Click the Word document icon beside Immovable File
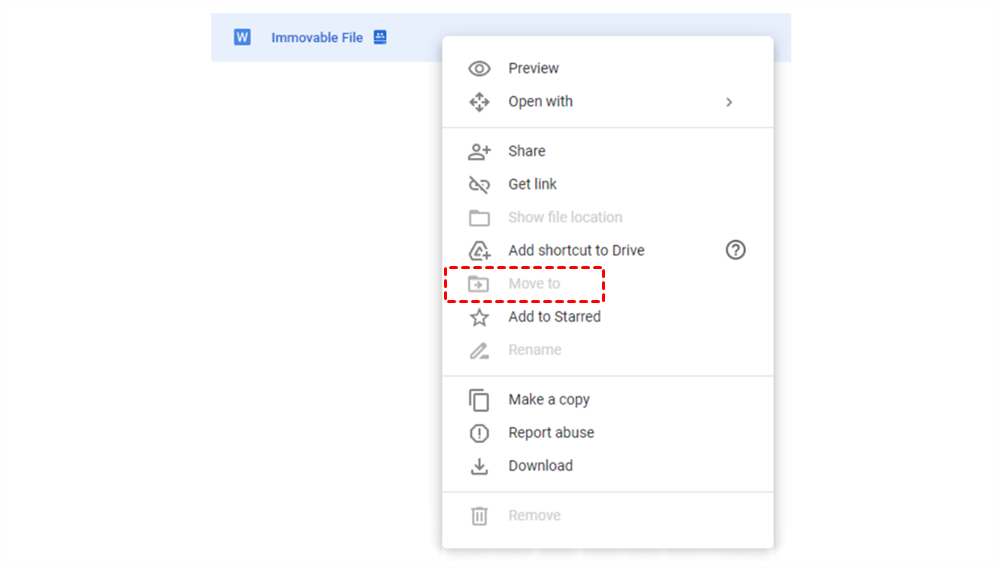 pyautogui.click(x=242, y=38)
